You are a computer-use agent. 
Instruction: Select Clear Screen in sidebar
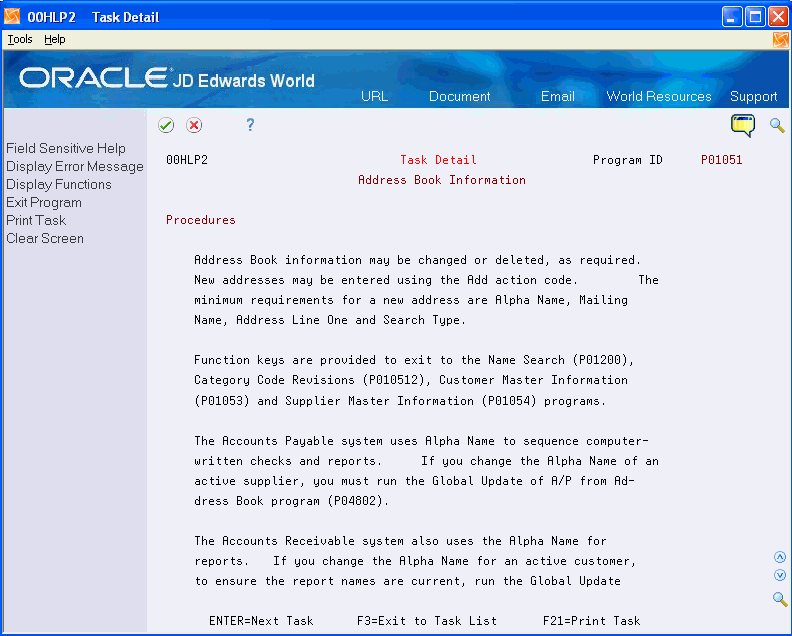[45, 238]
